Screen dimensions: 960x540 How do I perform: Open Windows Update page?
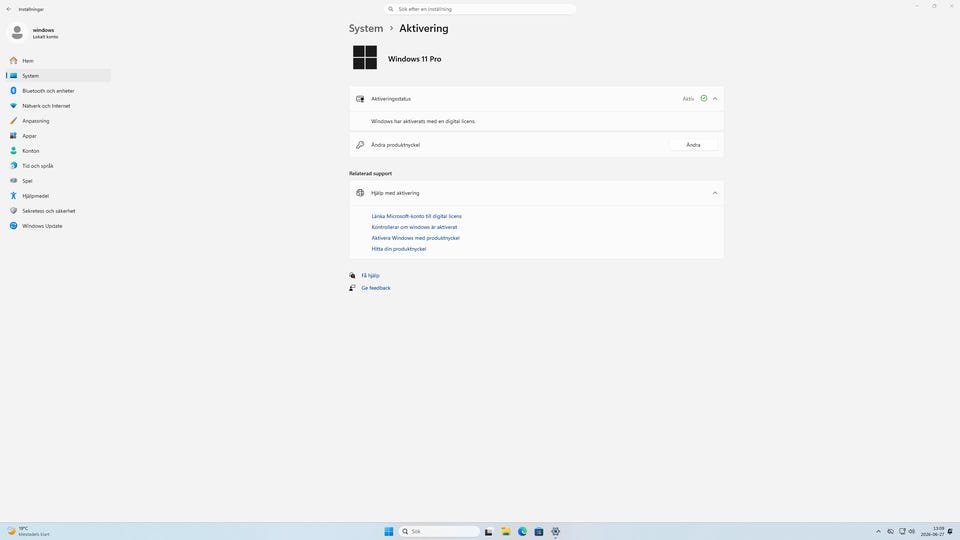42,226
